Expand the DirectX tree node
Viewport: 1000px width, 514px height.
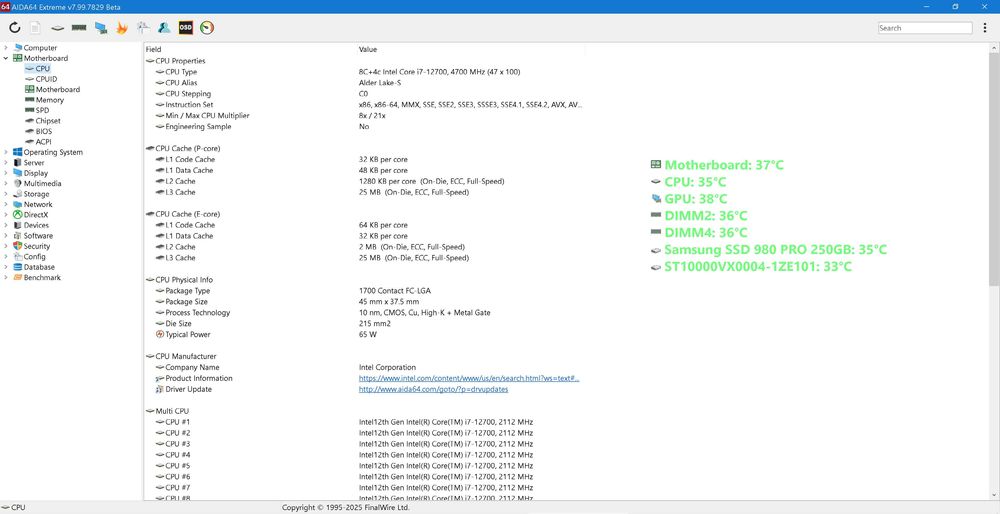[x=6, y=215]
